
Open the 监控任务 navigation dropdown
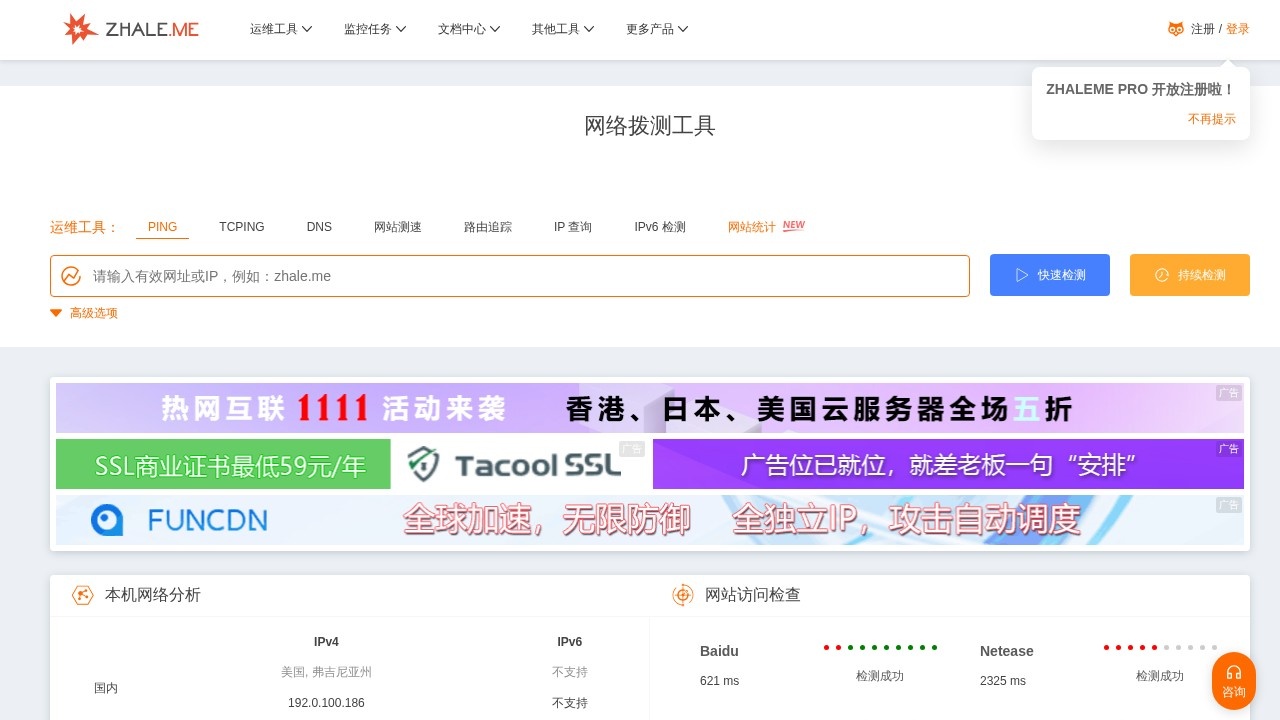coord(374,29)
